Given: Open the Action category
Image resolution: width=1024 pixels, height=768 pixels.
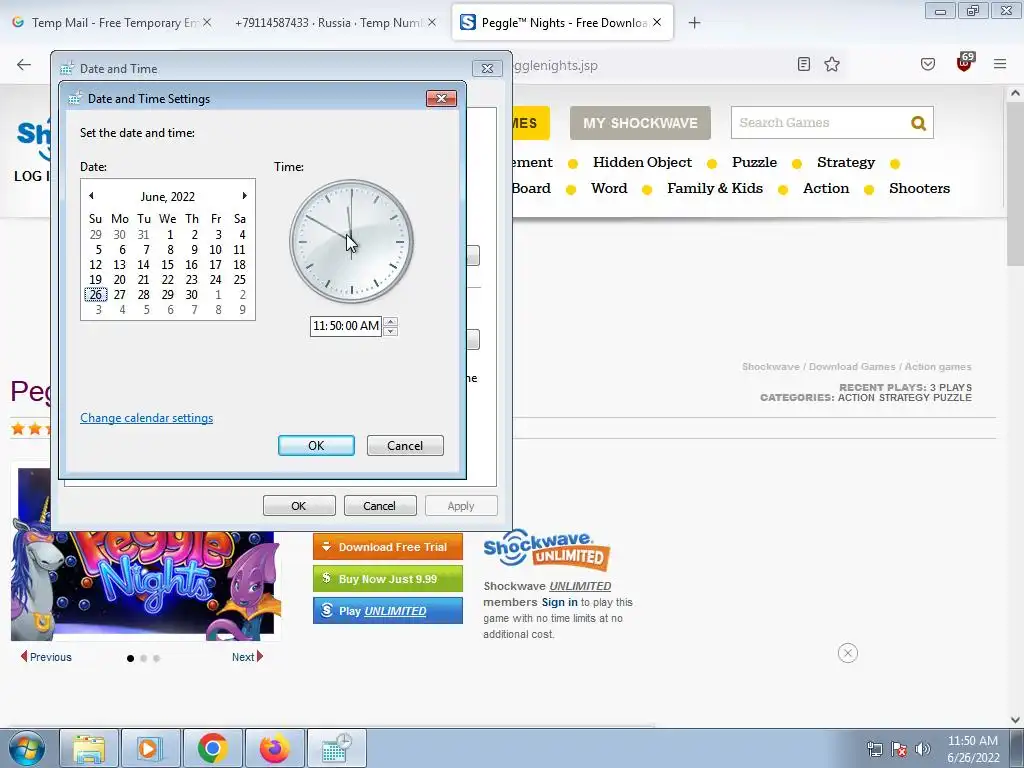Looking at the screenshot, I should 826,188.
